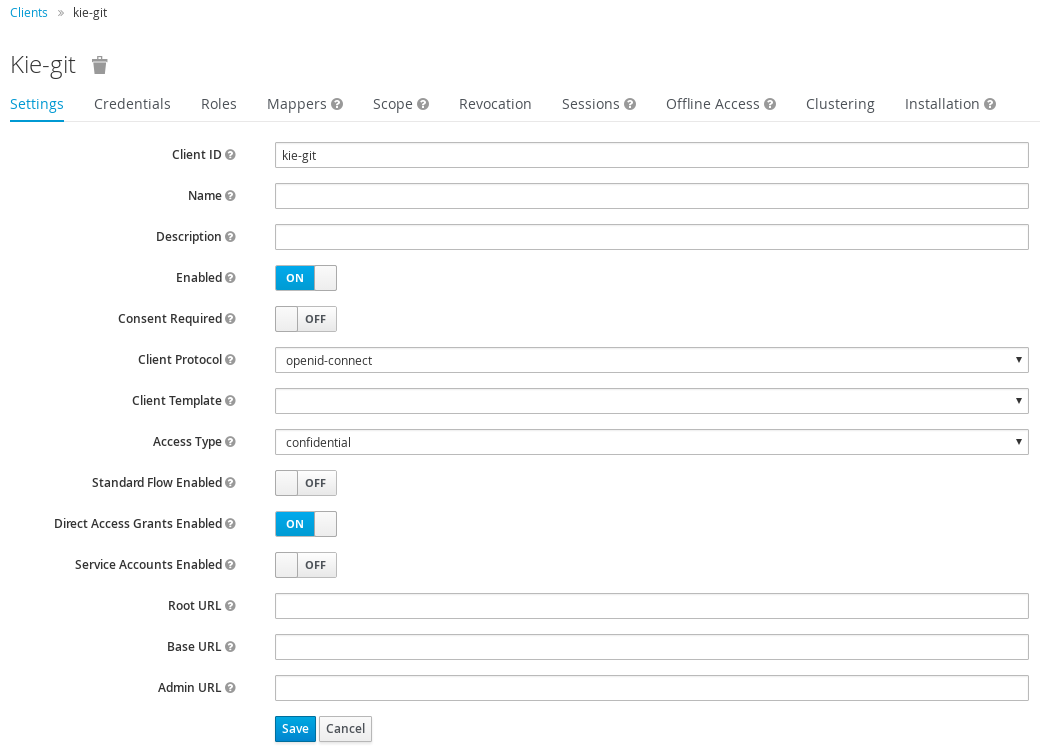Show help tooltip for Access Type
1040x751 pixels.
pos(230,442)
